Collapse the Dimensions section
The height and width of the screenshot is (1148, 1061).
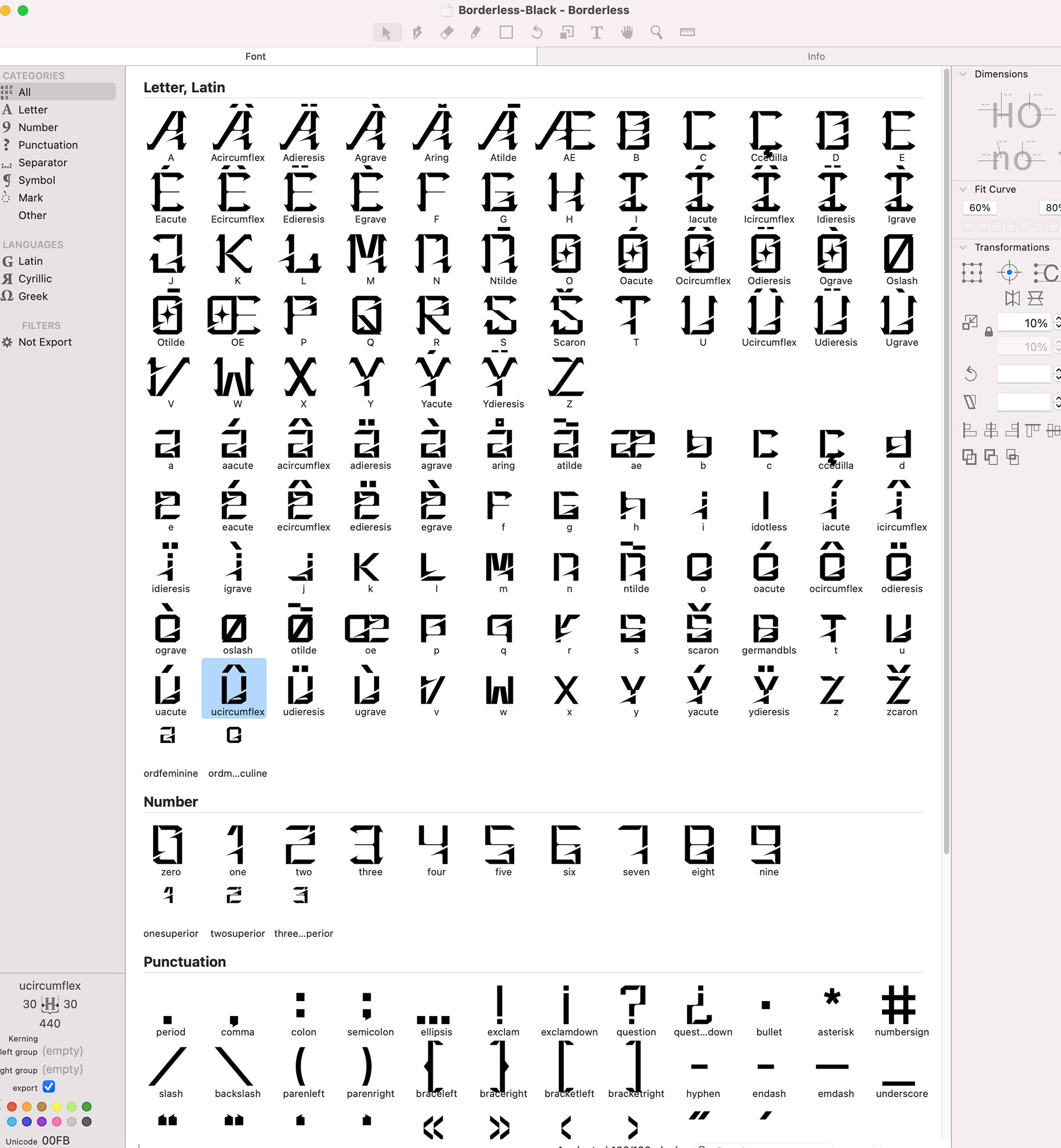963,74
